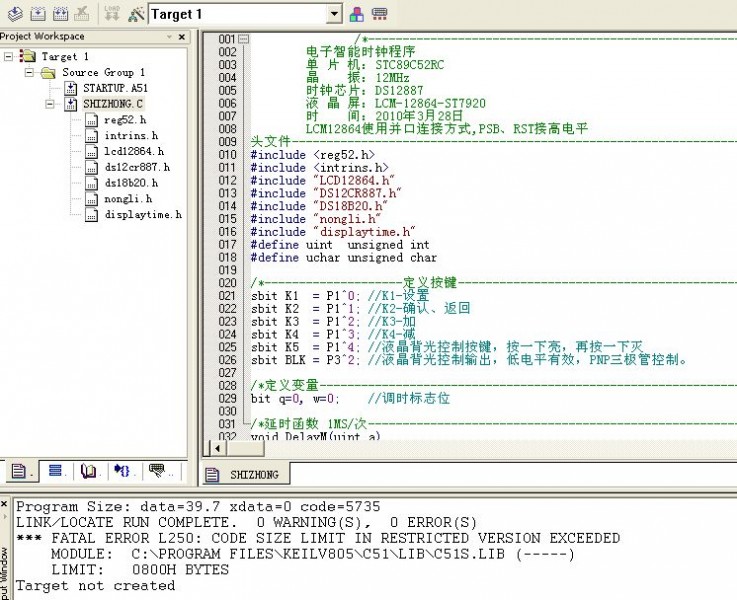737x600 pixels.
Task: Click the Build target toolbar icon
Action: (x=37, y=14)
